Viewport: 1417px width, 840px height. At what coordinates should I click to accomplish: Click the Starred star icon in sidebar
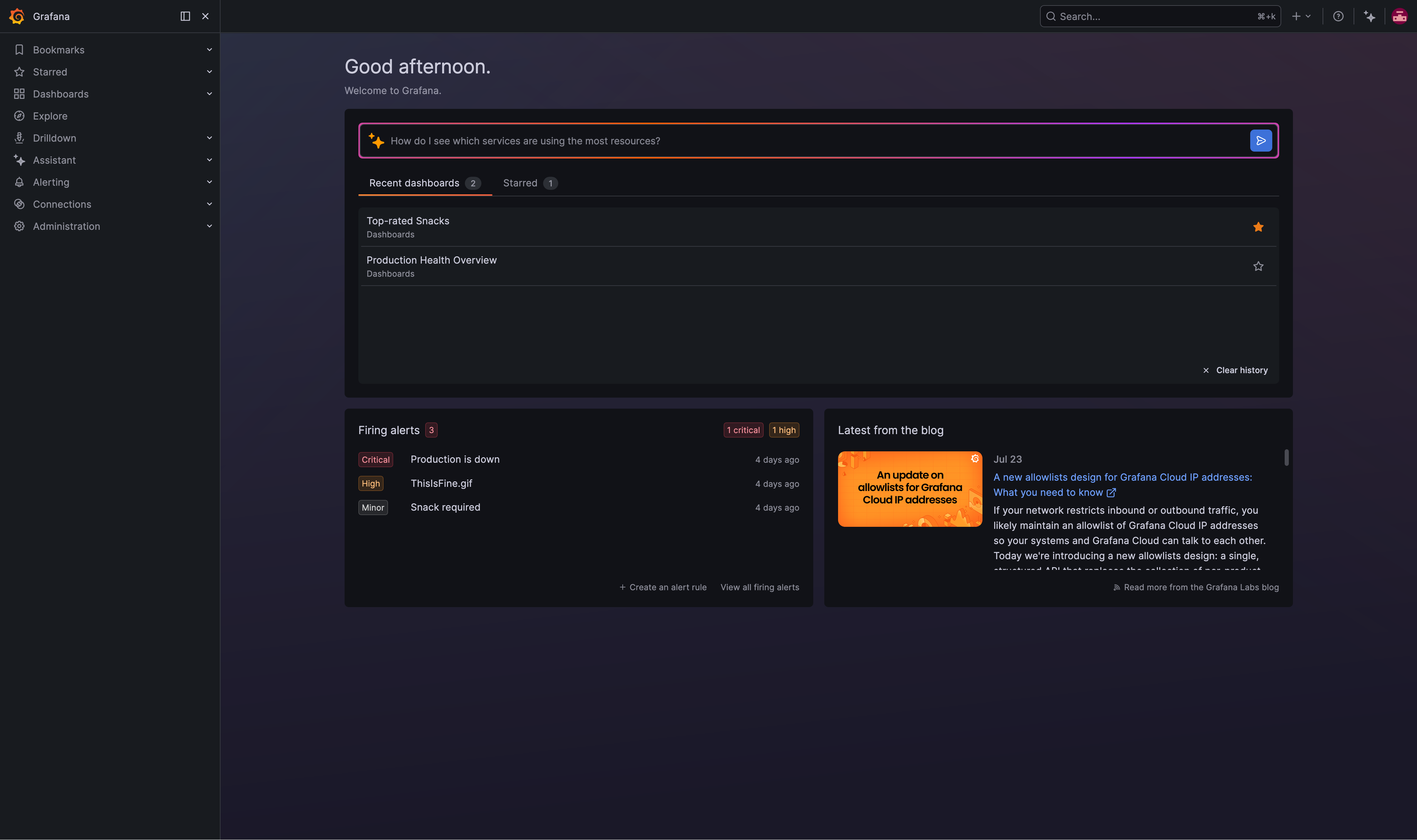19,72
